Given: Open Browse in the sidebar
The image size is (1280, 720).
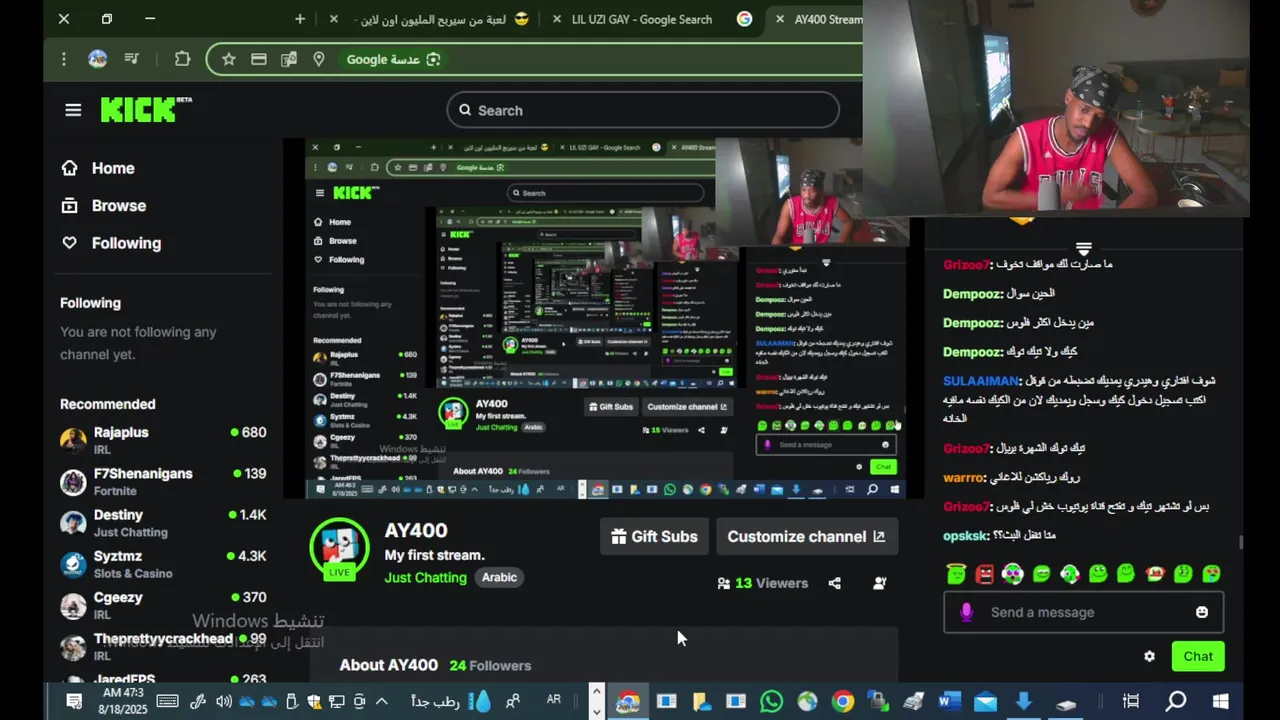Looking at the screenshot, I should pyautogui.click(x=104, y=205).
